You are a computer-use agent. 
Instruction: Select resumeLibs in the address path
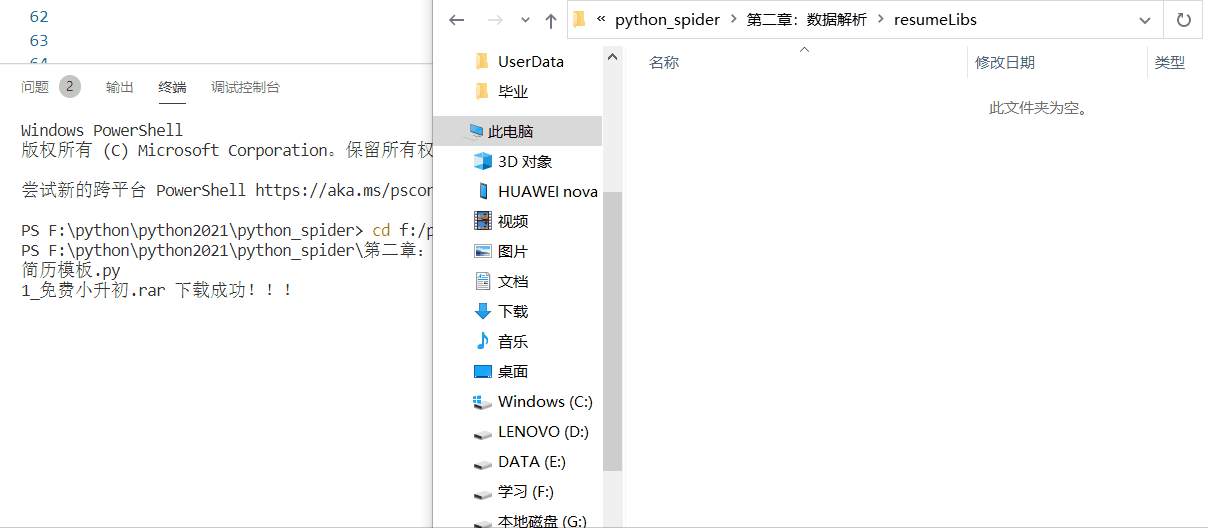[935, 20]
